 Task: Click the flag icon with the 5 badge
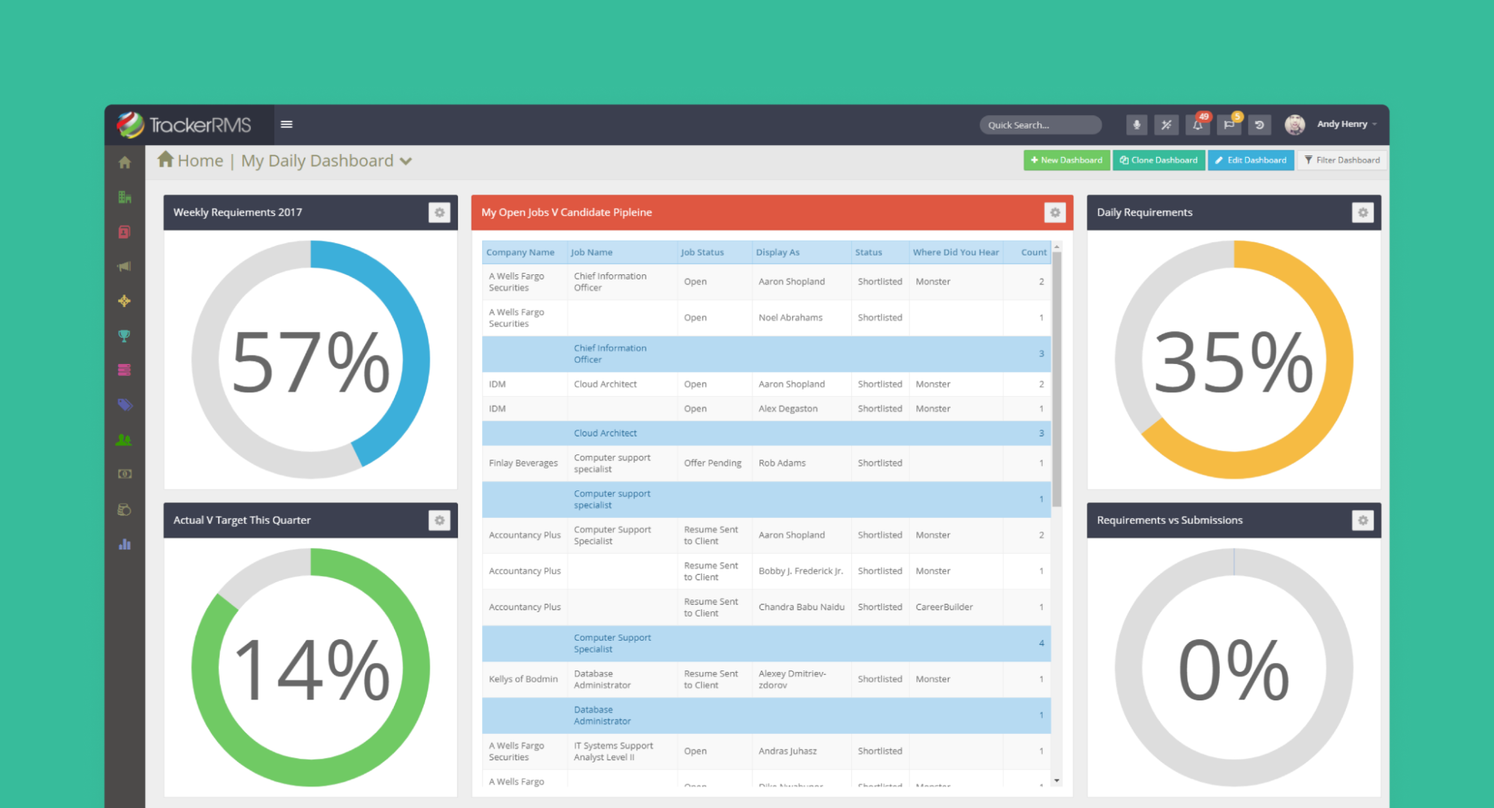coord(1228,125)
